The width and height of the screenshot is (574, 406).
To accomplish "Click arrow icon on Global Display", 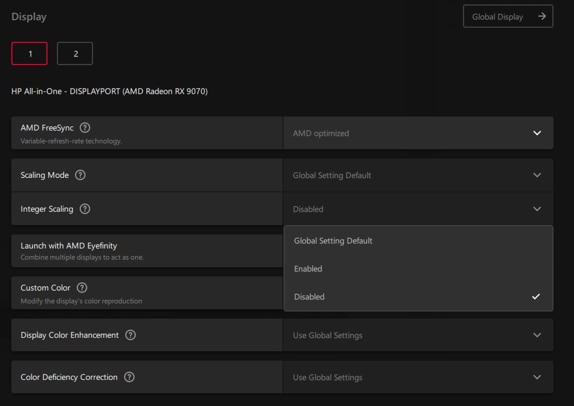I will [x=542, y=16].
